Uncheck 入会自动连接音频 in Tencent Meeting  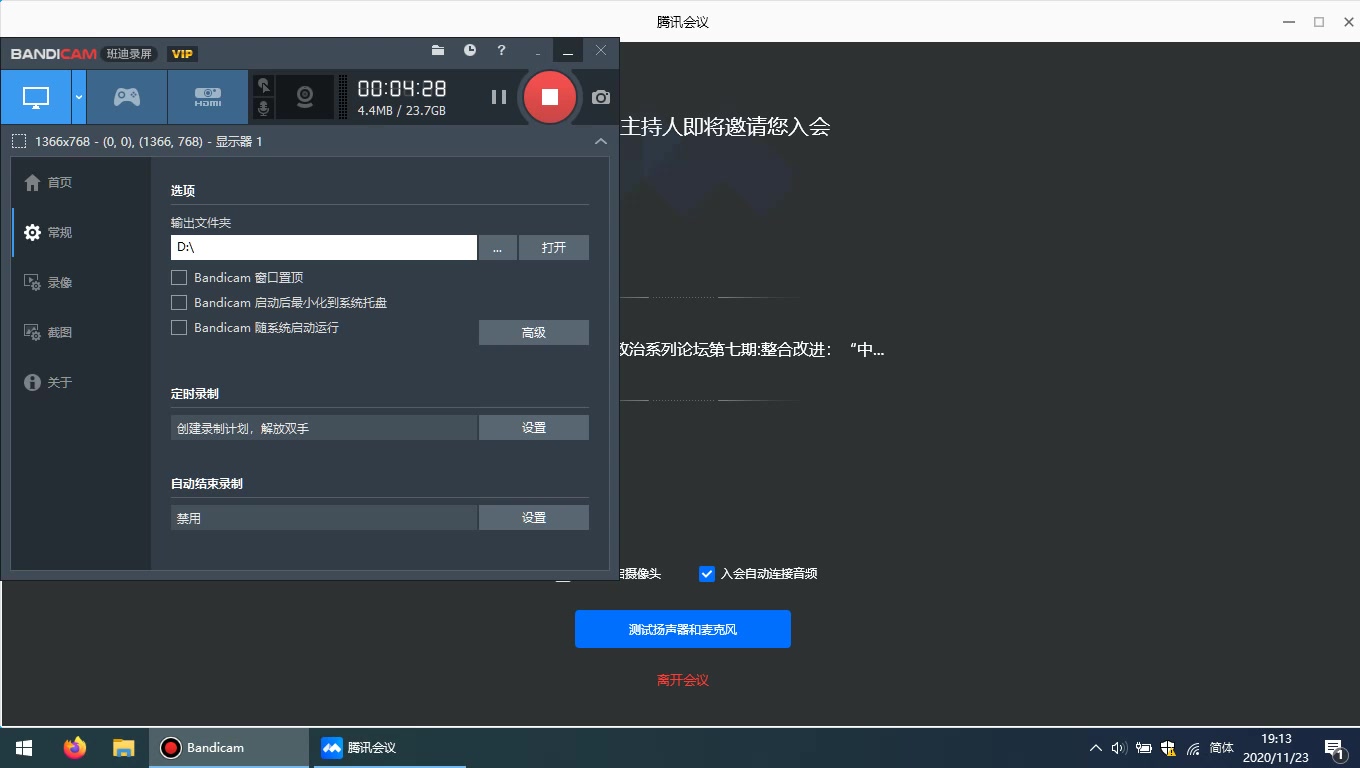click(707, 574)
